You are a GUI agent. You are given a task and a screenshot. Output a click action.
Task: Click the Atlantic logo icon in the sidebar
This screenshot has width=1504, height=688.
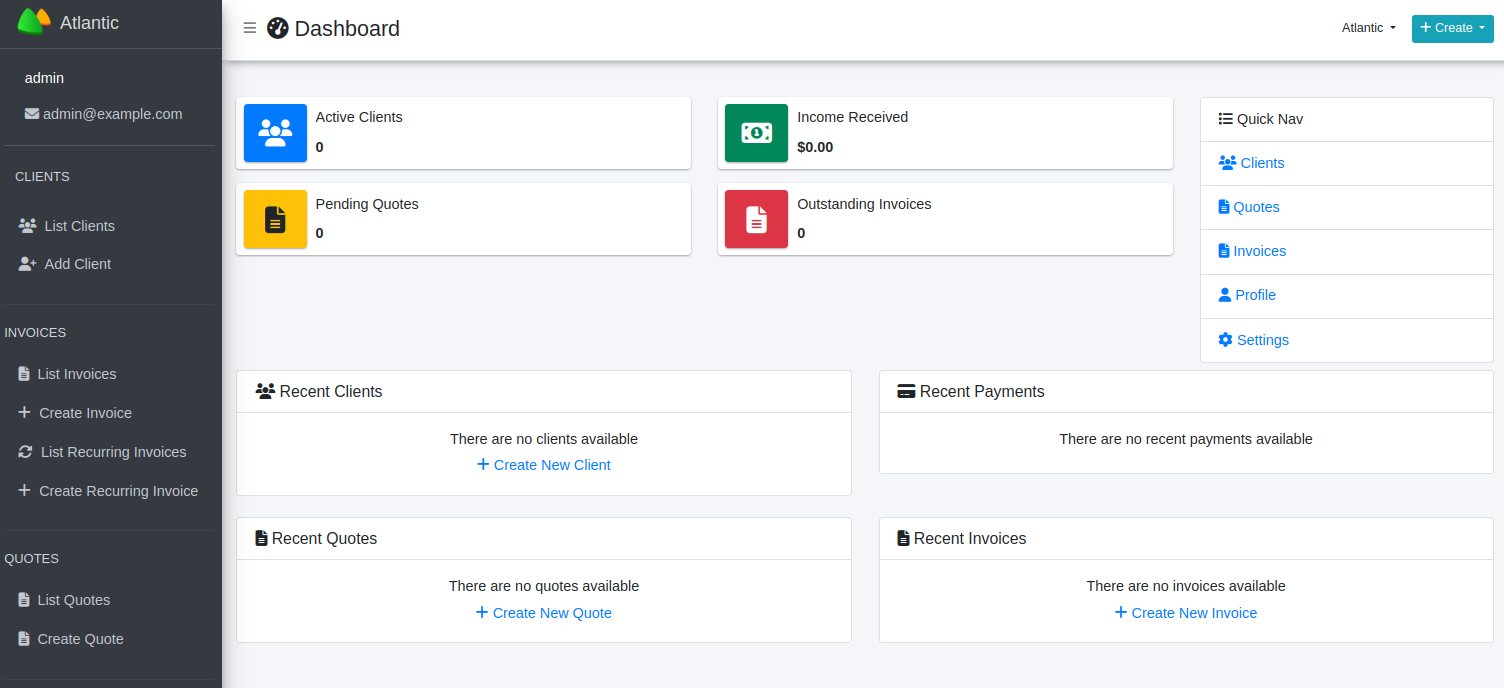[34, 22]
